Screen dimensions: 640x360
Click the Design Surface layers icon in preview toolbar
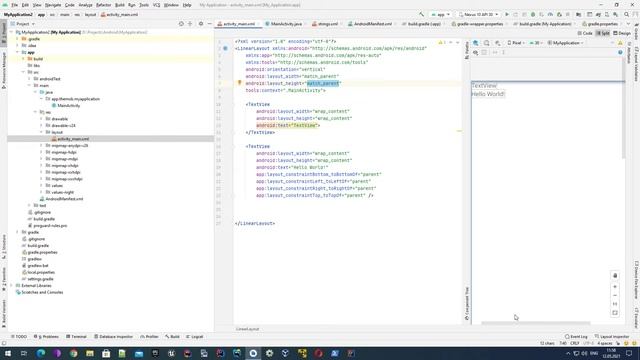(x=476, y=43)
